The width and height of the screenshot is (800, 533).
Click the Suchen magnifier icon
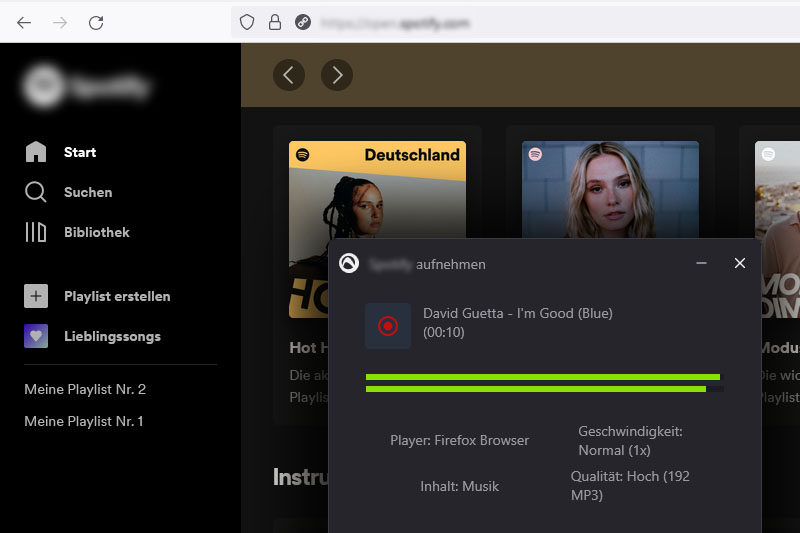pos(36,192)
